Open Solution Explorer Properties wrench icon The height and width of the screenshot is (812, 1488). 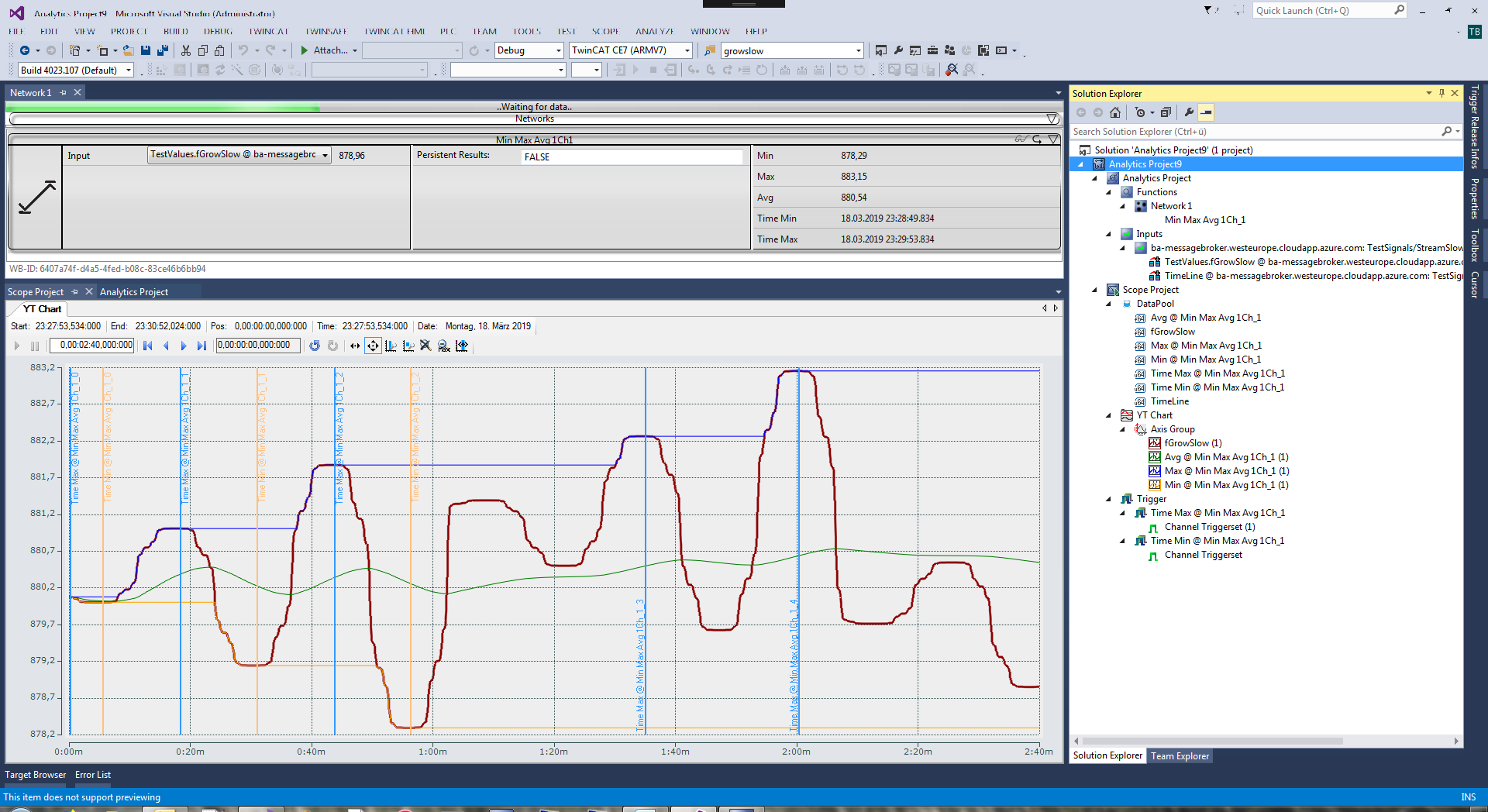tap(1189, 112)
